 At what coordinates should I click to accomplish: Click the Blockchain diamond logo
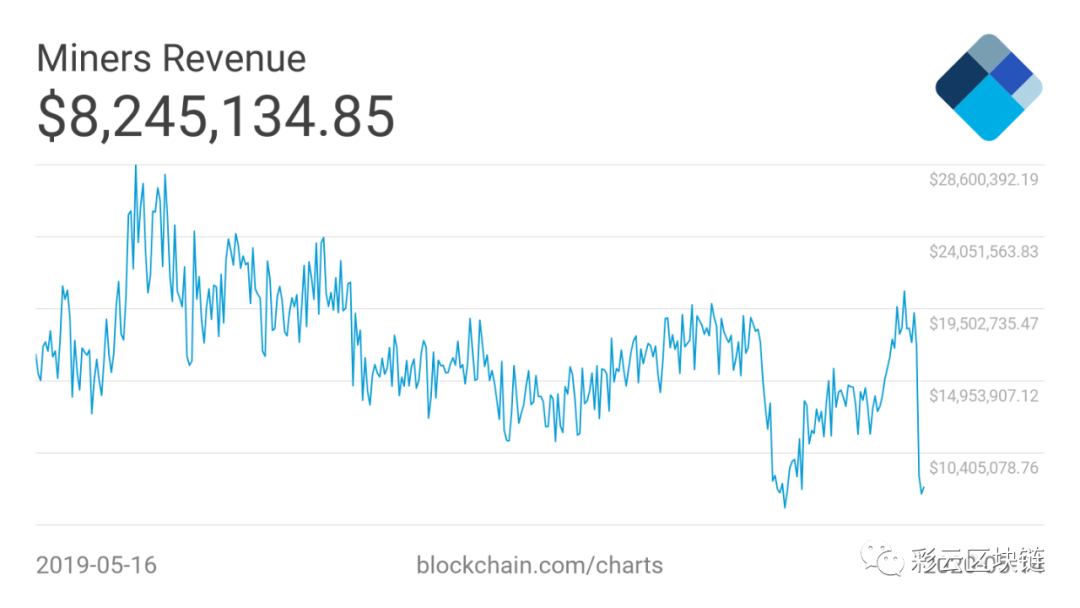(x=988, y=87)
